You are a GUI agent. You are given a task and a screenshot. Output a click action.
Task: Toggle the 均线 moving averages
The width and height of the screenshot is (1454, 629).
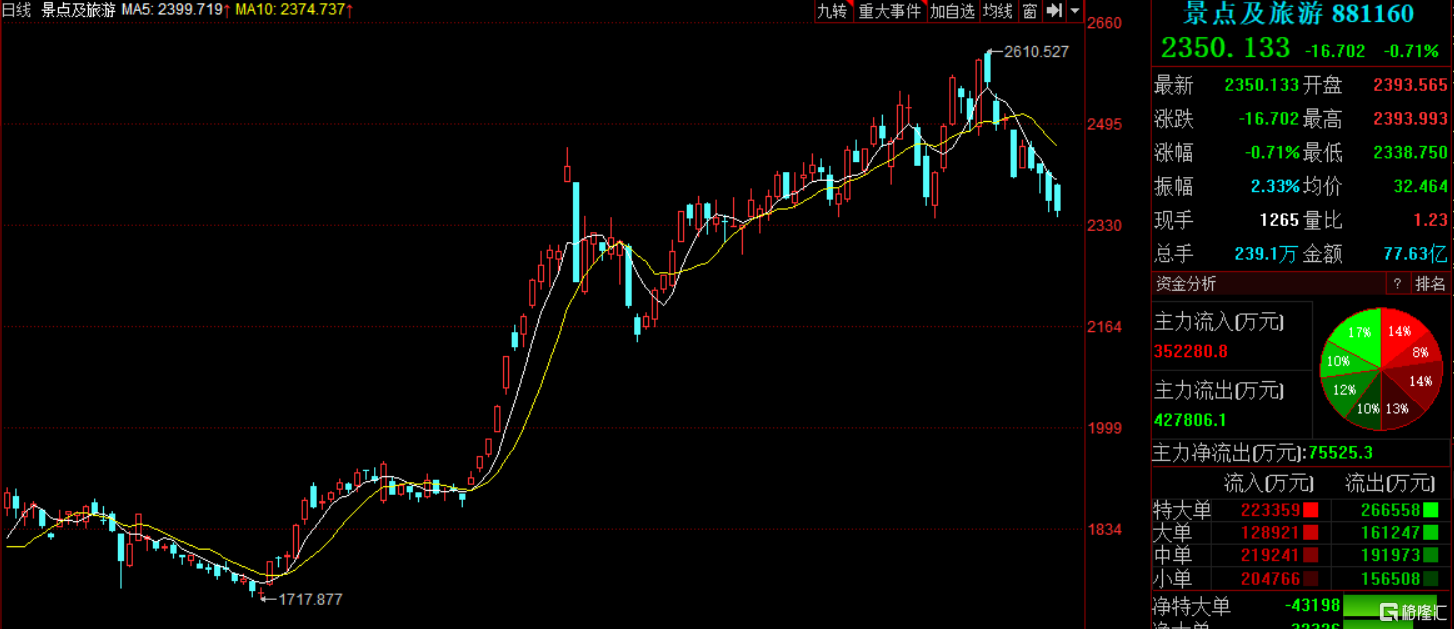(x=997, y=11)
